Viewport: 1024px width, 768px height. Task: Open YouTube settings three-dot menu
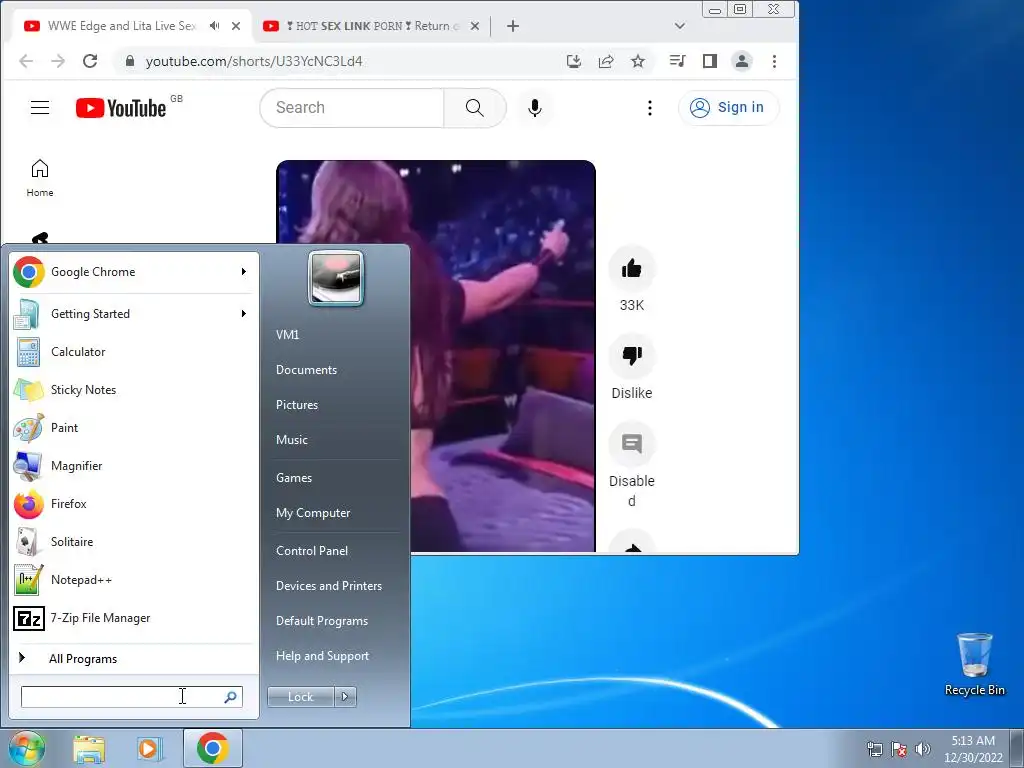click(649, 108)
